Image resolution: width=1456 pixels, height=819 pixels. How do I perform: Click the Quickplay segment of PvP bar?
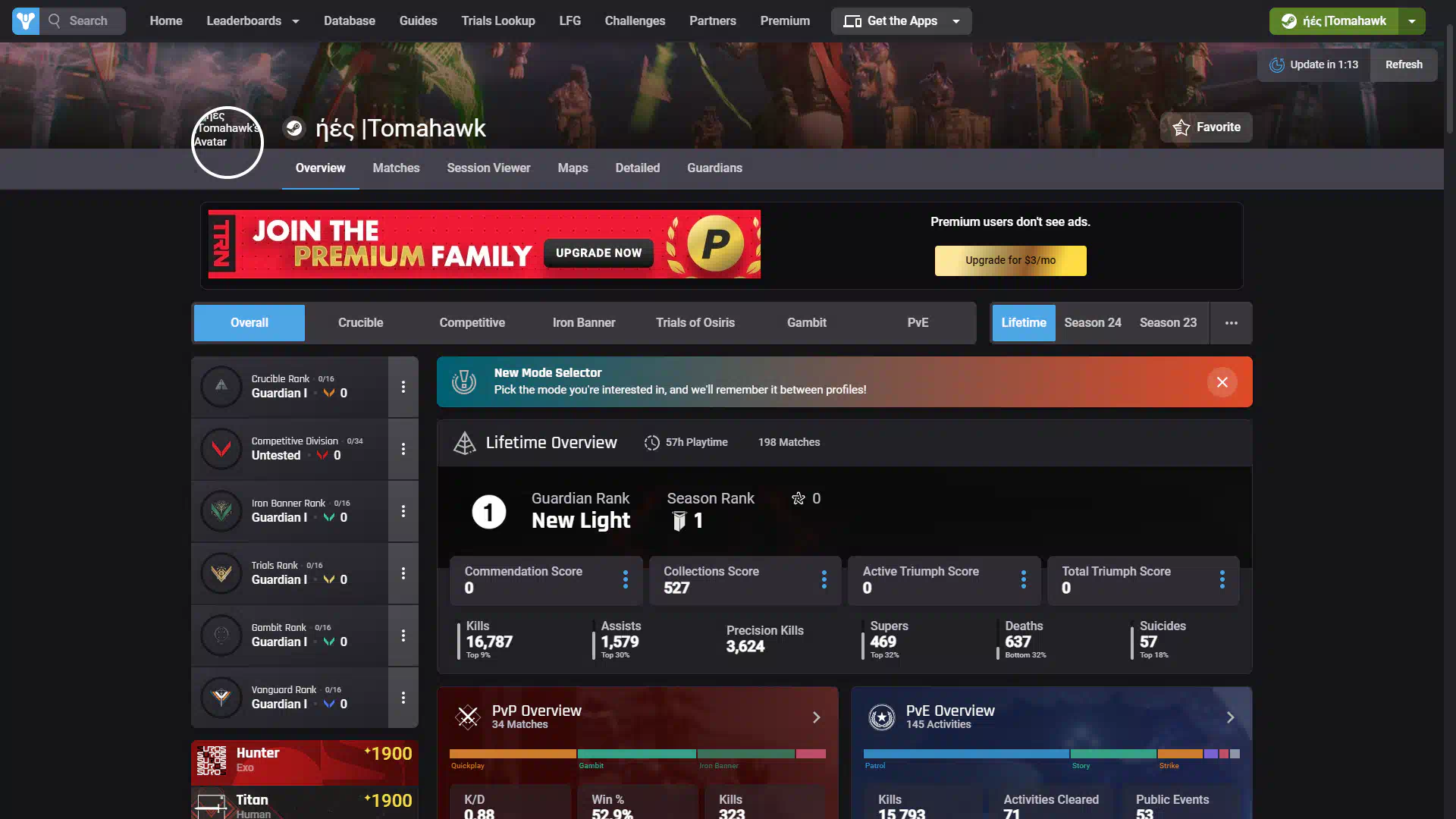(513, 754)
